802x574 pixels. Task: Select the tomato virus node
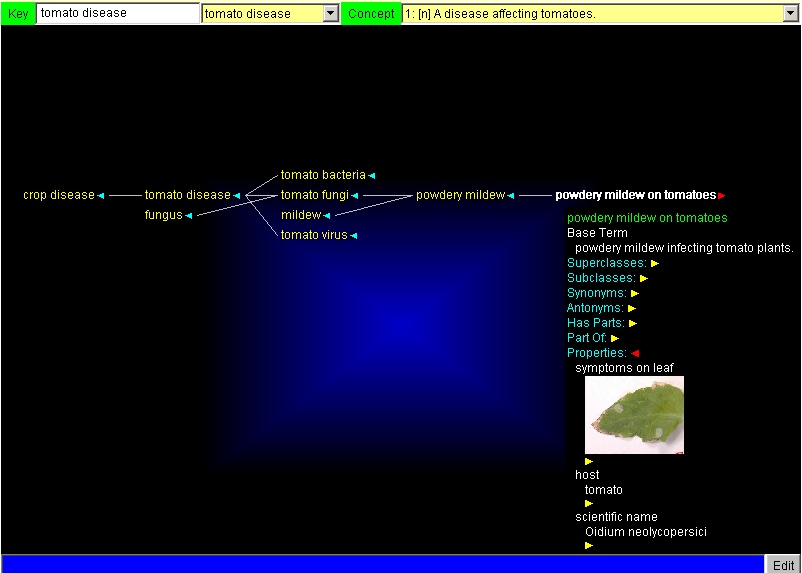(x=314, y=235)
